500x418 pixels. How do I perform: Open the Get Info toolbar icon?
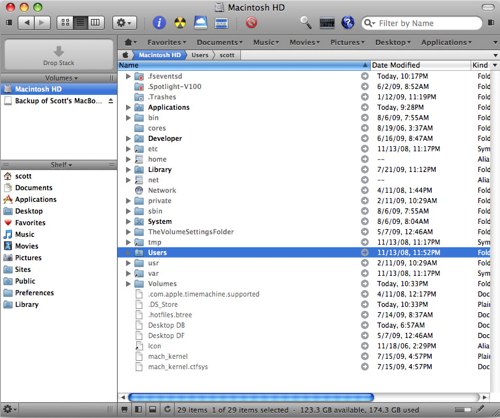pos(159,23)
